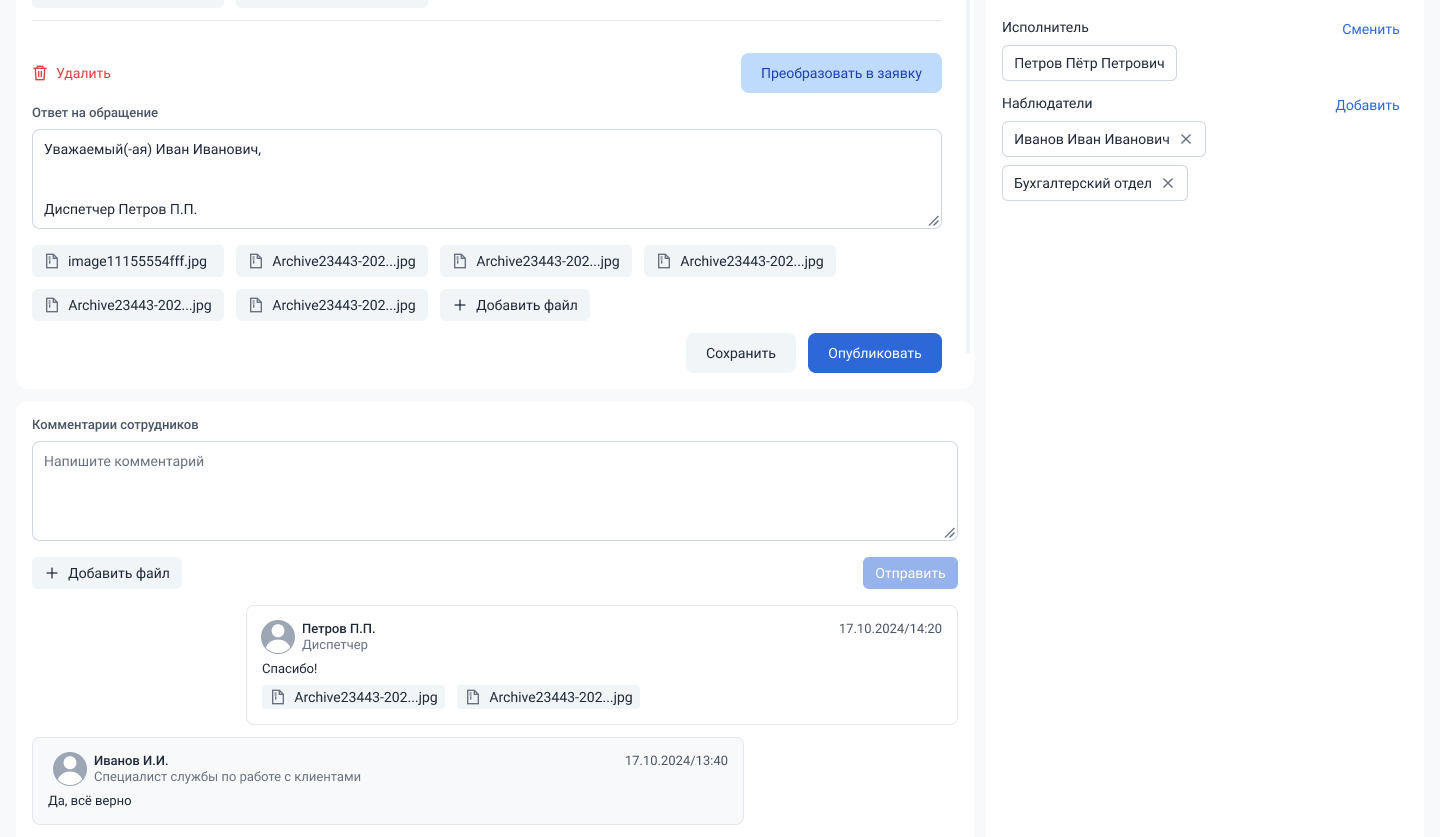Click Сменить link to change executor

[1370, 29]
